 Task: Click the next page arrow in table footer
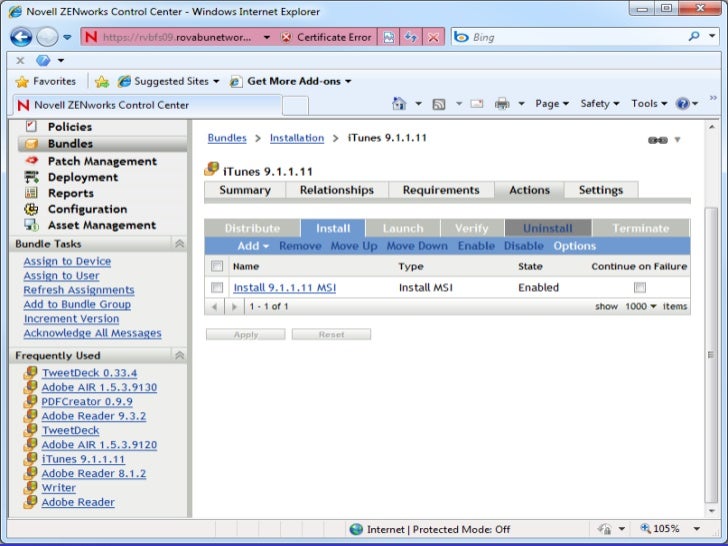click(234, 306)
